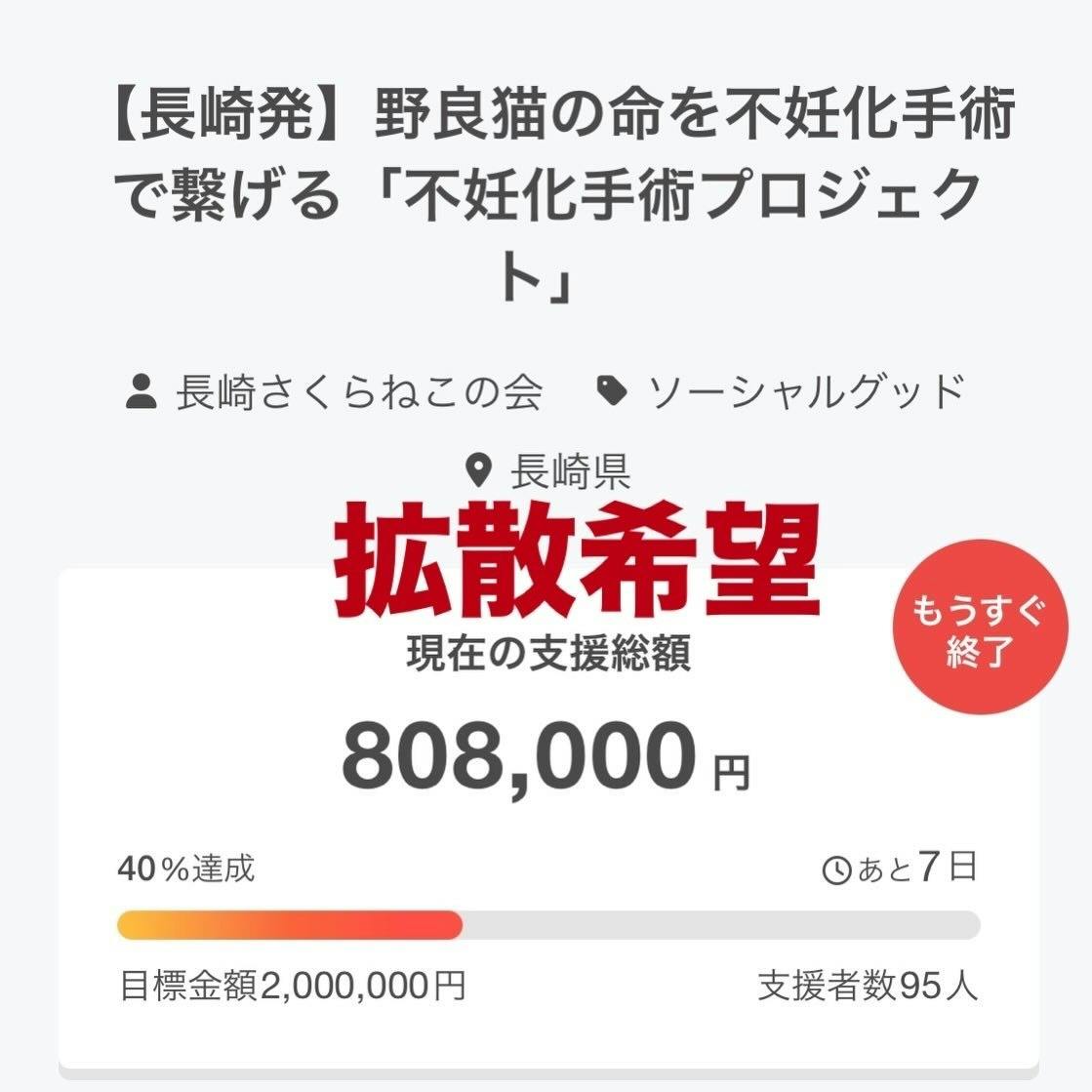
Task: Select the 長崎県 location link
Action: [570, 472]
